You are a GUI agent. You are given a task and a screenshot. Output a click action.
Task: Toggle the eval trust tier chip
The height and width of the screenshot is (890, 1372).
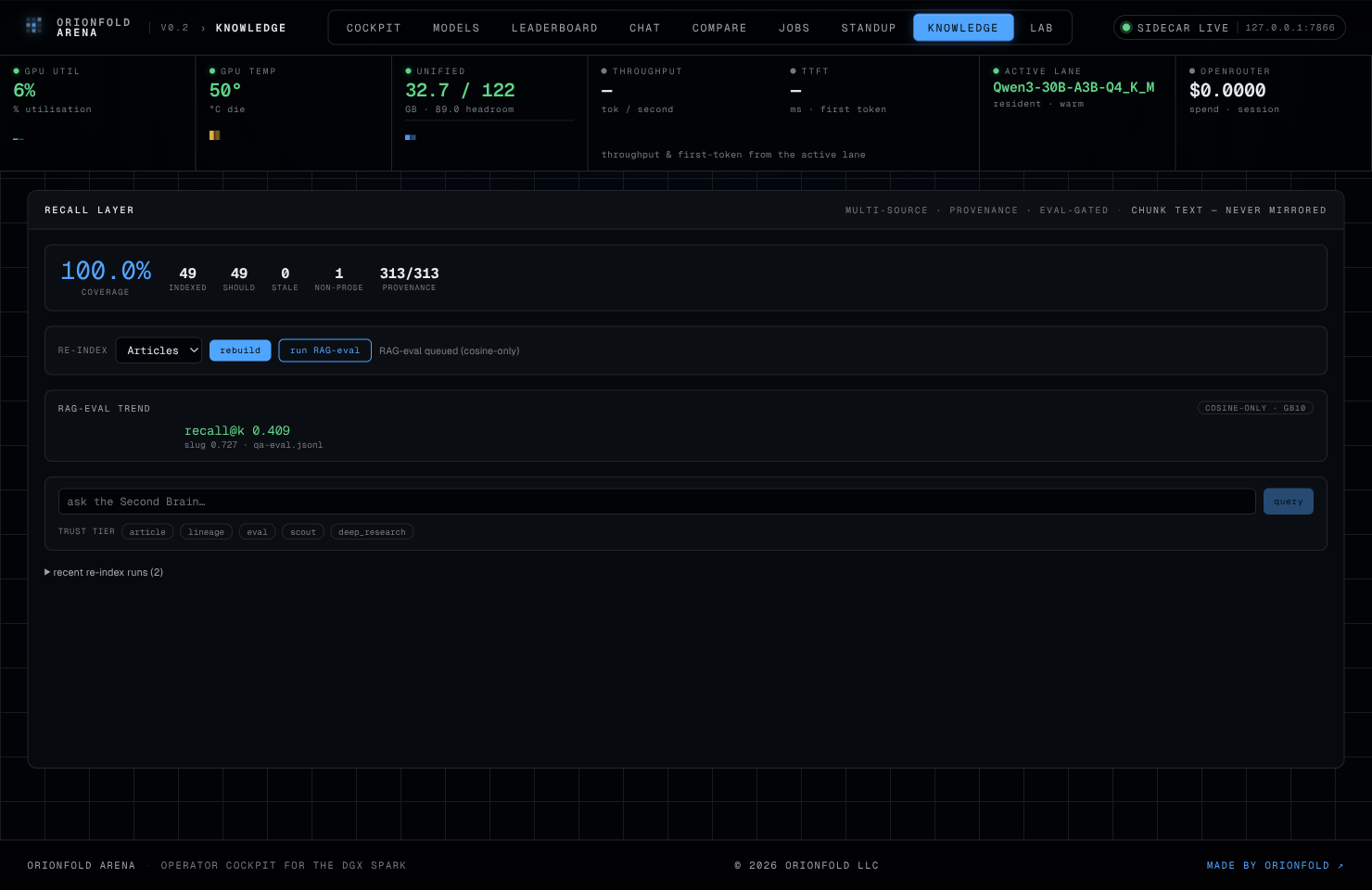(x=257, y=532)
